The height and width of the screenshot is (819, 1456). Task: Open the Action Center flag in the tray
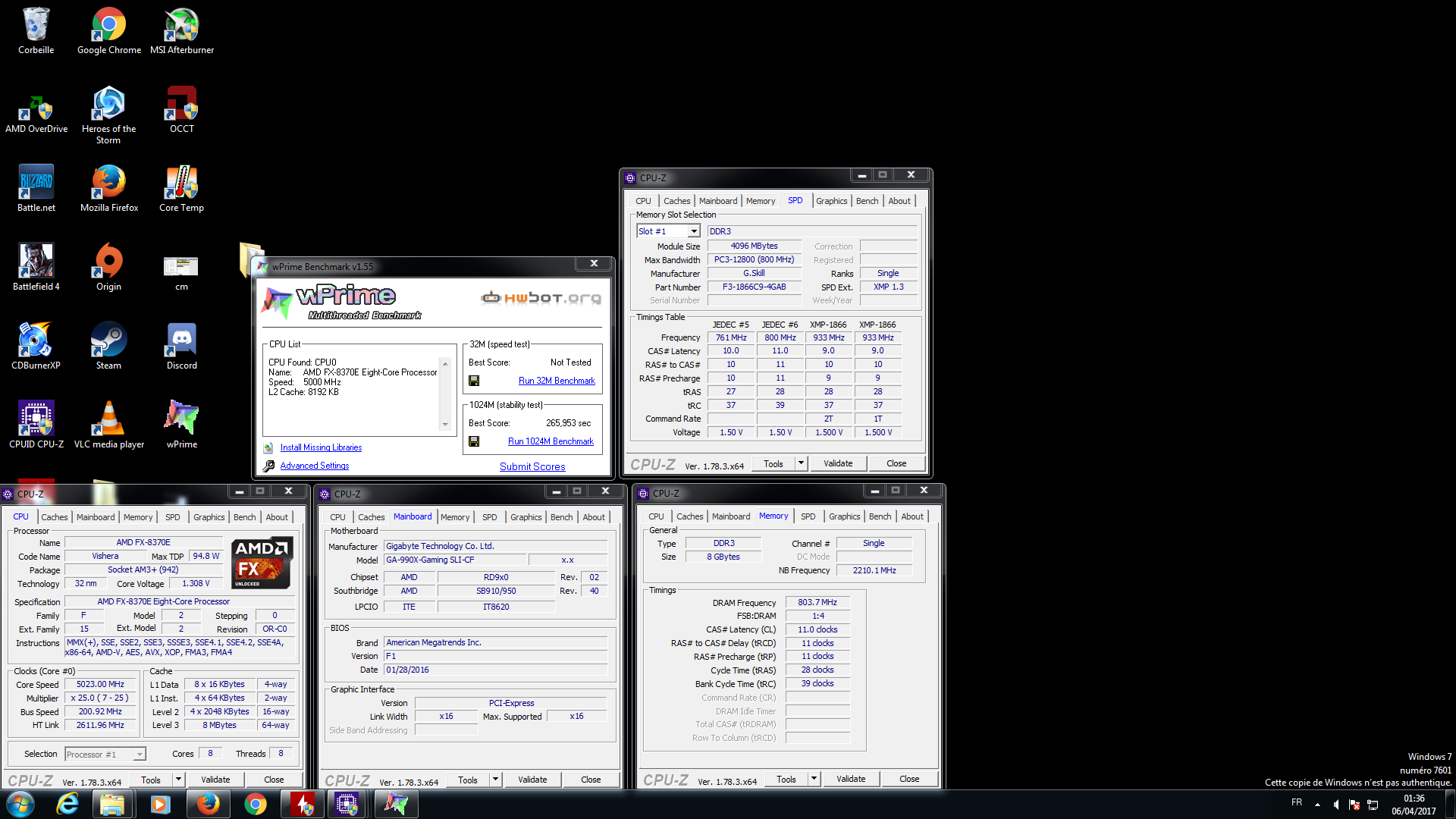[1354, 805]
